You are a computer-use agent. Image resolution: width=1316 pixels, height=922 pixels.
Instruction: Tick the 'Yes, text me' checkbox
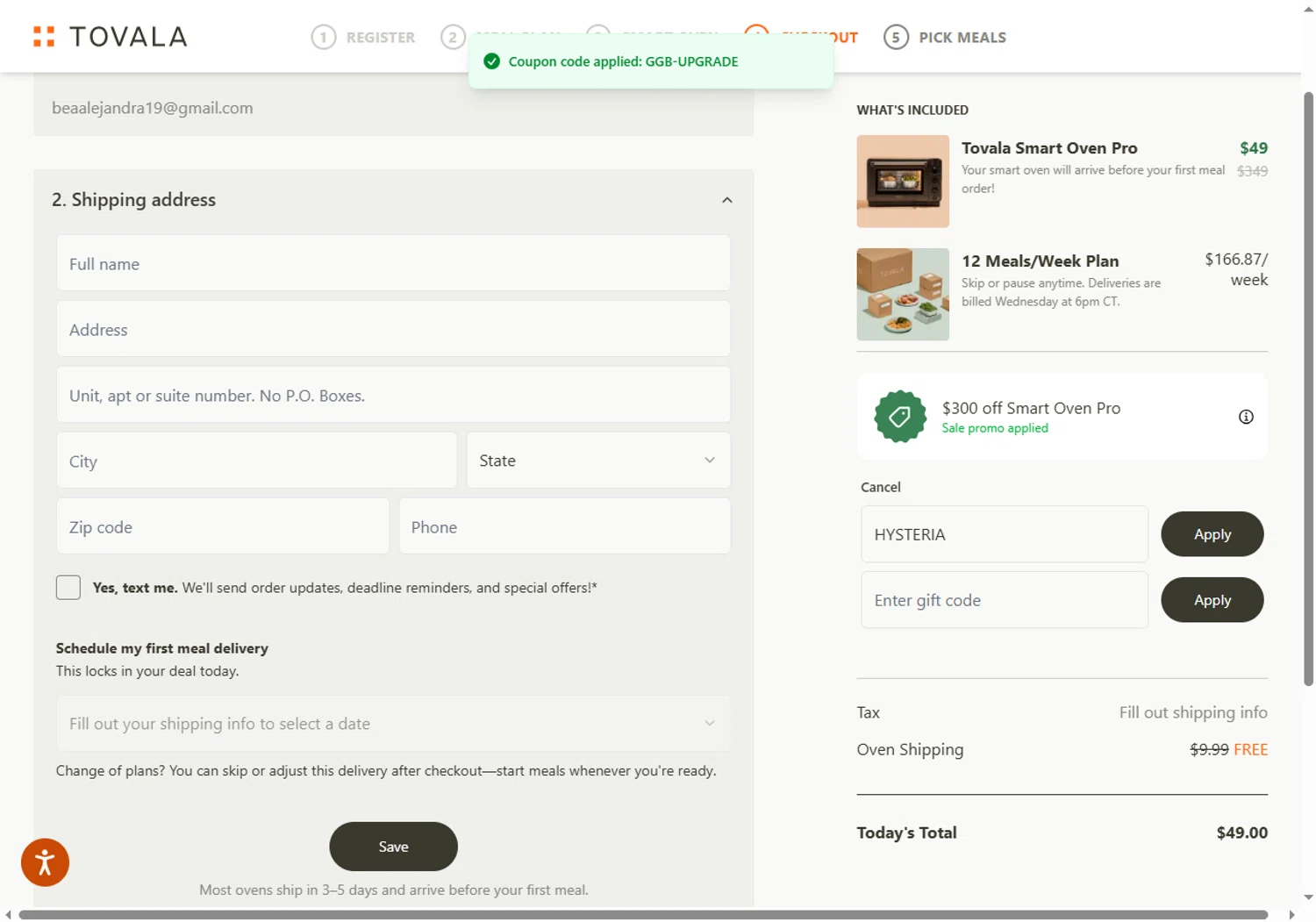[68, 587]
